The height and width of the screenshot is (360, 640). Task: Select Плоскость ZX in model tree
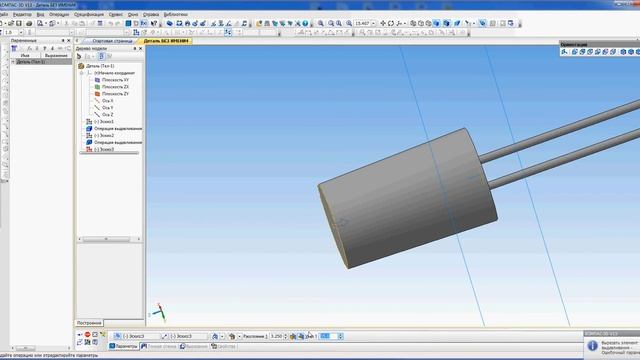[115, 87]
